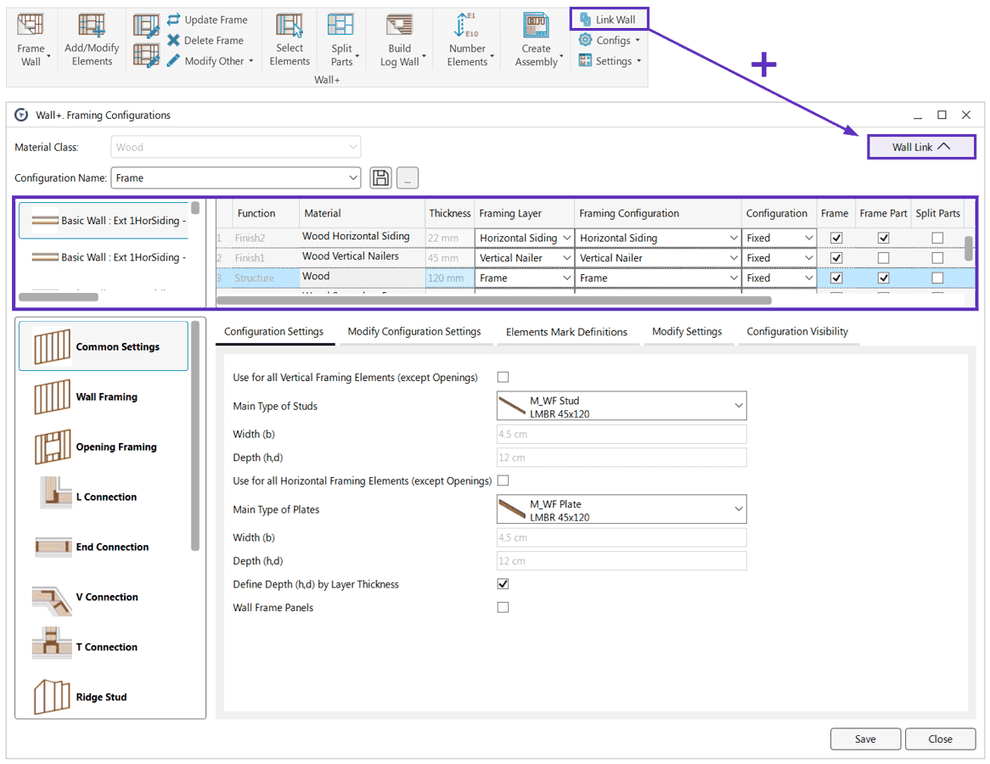Open Create Assembly tool

coord(536,40)
